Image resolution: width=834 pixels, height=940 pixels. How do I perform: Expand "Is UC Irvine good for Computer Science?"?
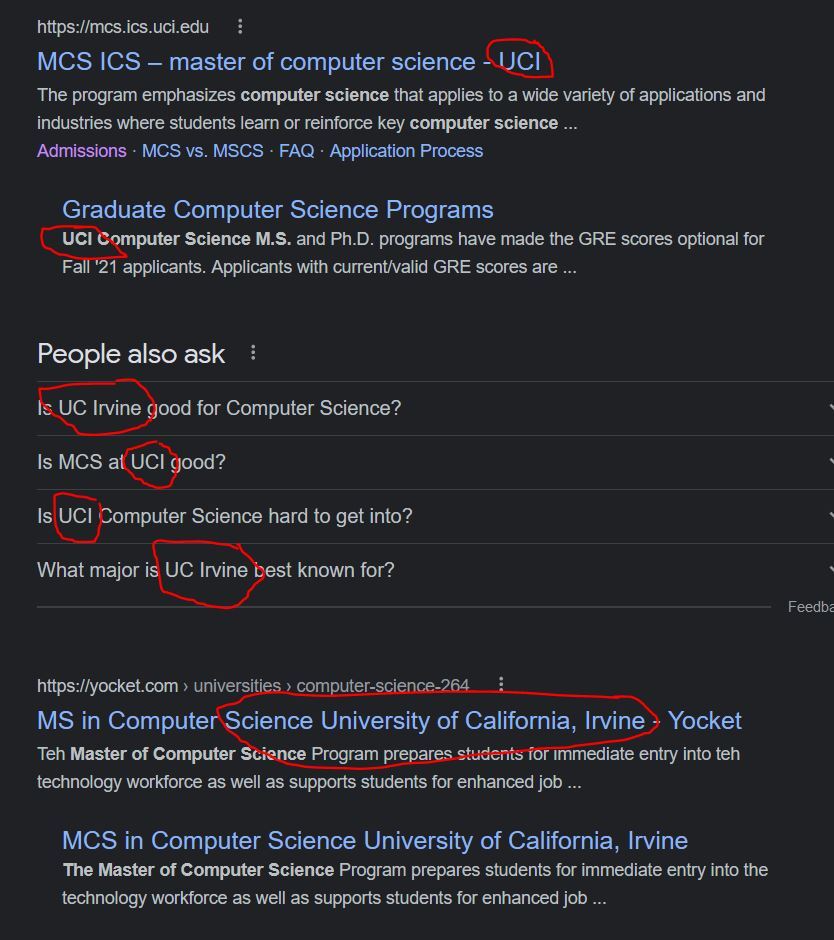[x=219, y=408]
